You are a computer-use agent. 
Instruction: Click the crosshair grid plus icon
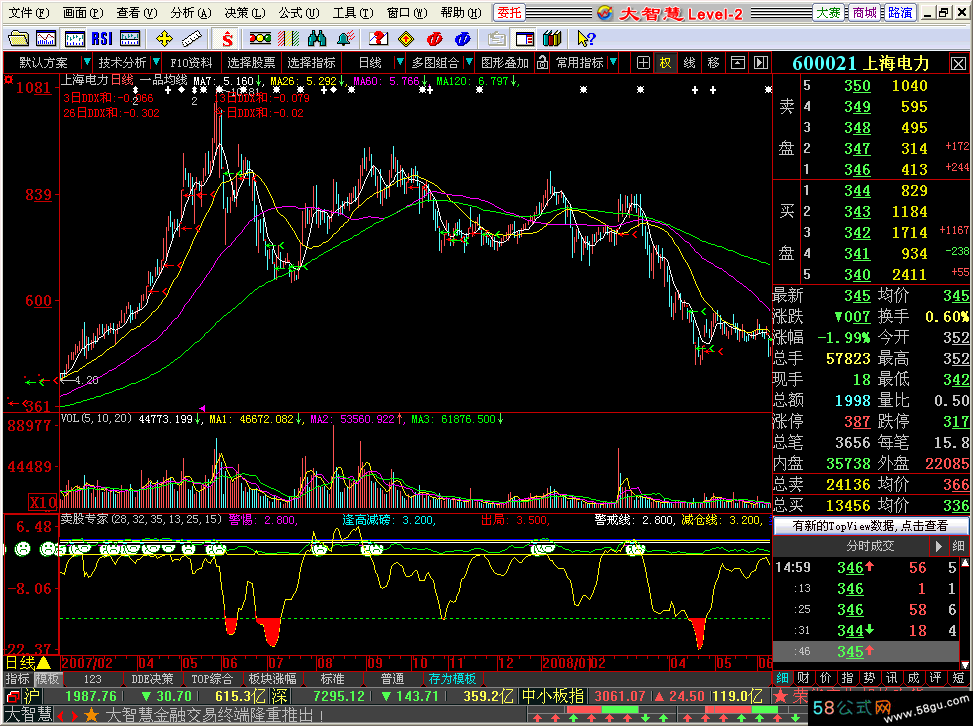pyautogui.click(x=643, y=63)
